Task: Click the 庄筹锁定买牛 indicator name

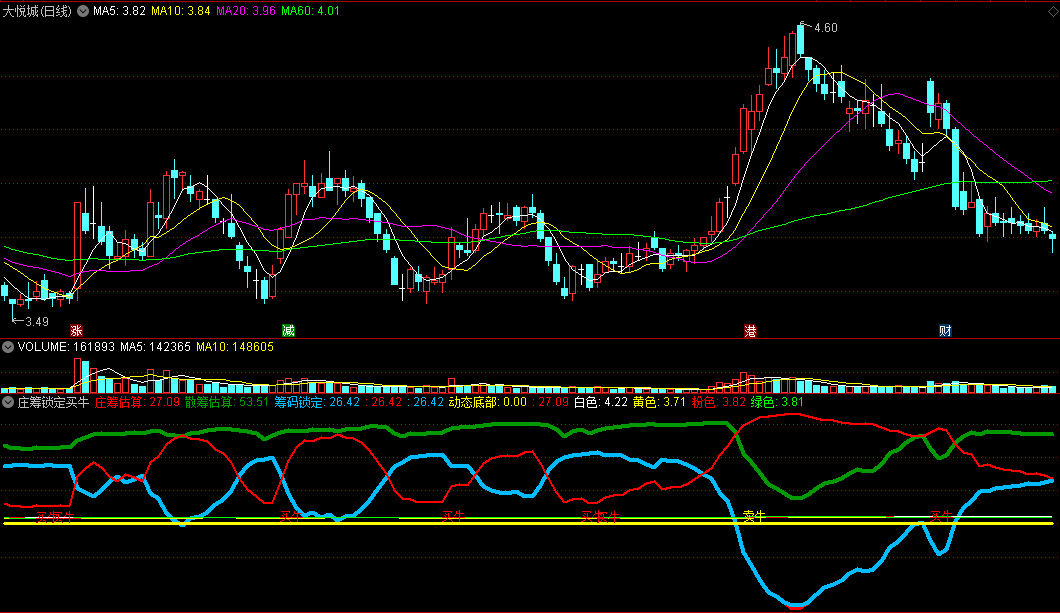Action: 53,402
